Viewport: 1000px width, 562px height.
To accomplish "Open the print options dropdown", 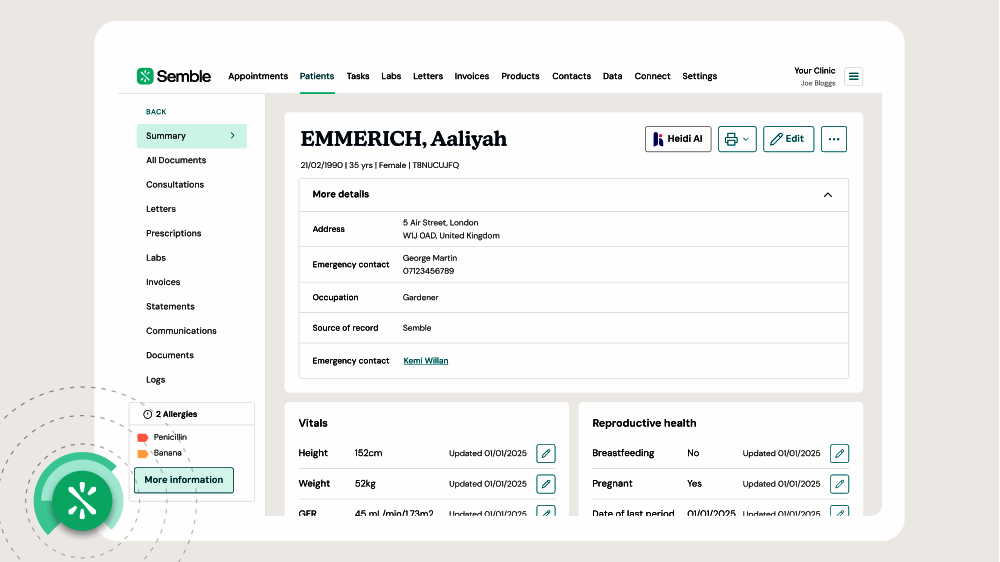I will pyautogui.click(x=737, y=139).
